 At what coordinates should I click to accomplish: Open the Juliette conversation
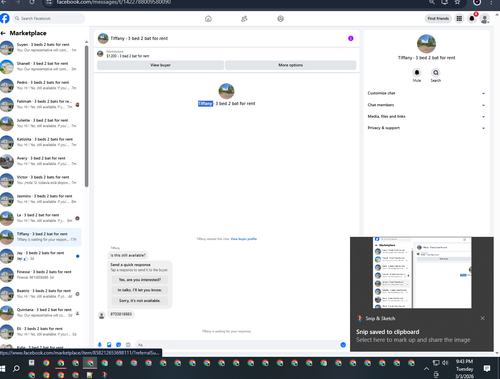coord(41,123)
